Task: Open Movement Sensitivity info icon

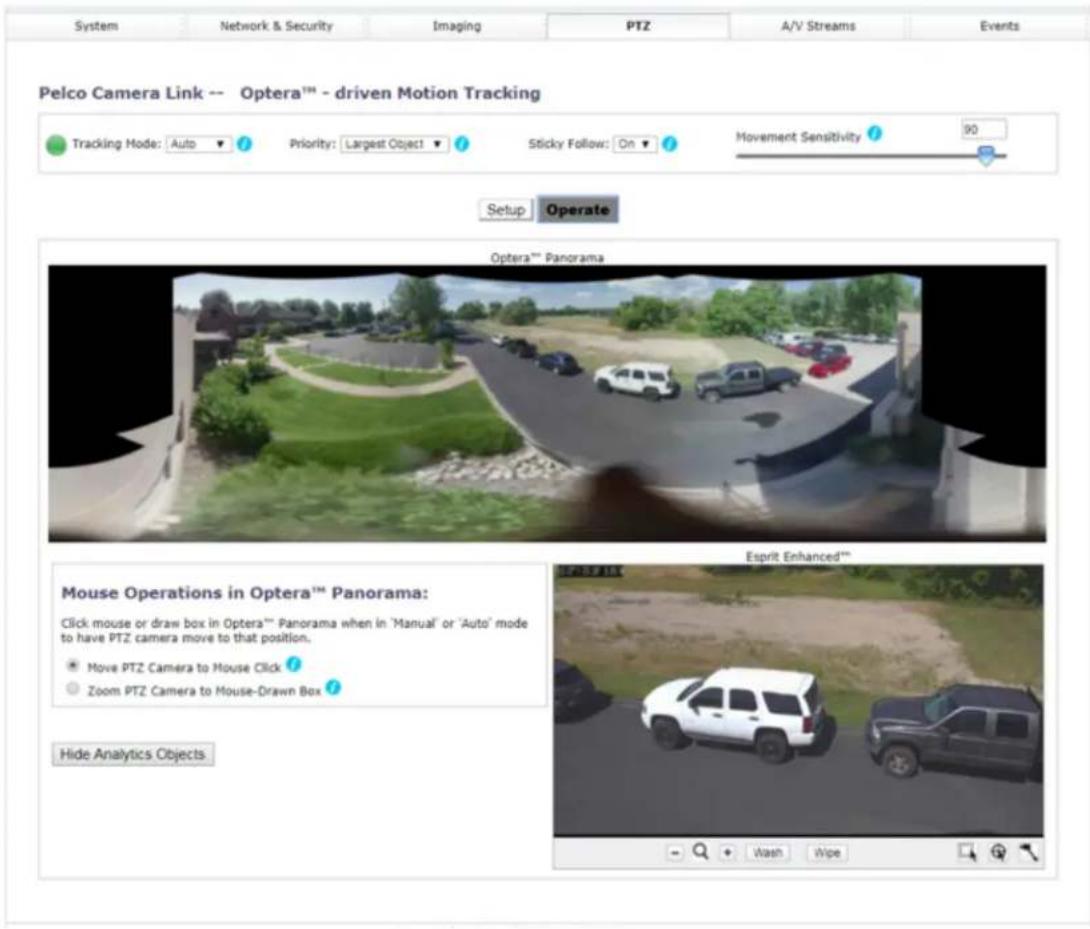Action: [x=875, y=134]
